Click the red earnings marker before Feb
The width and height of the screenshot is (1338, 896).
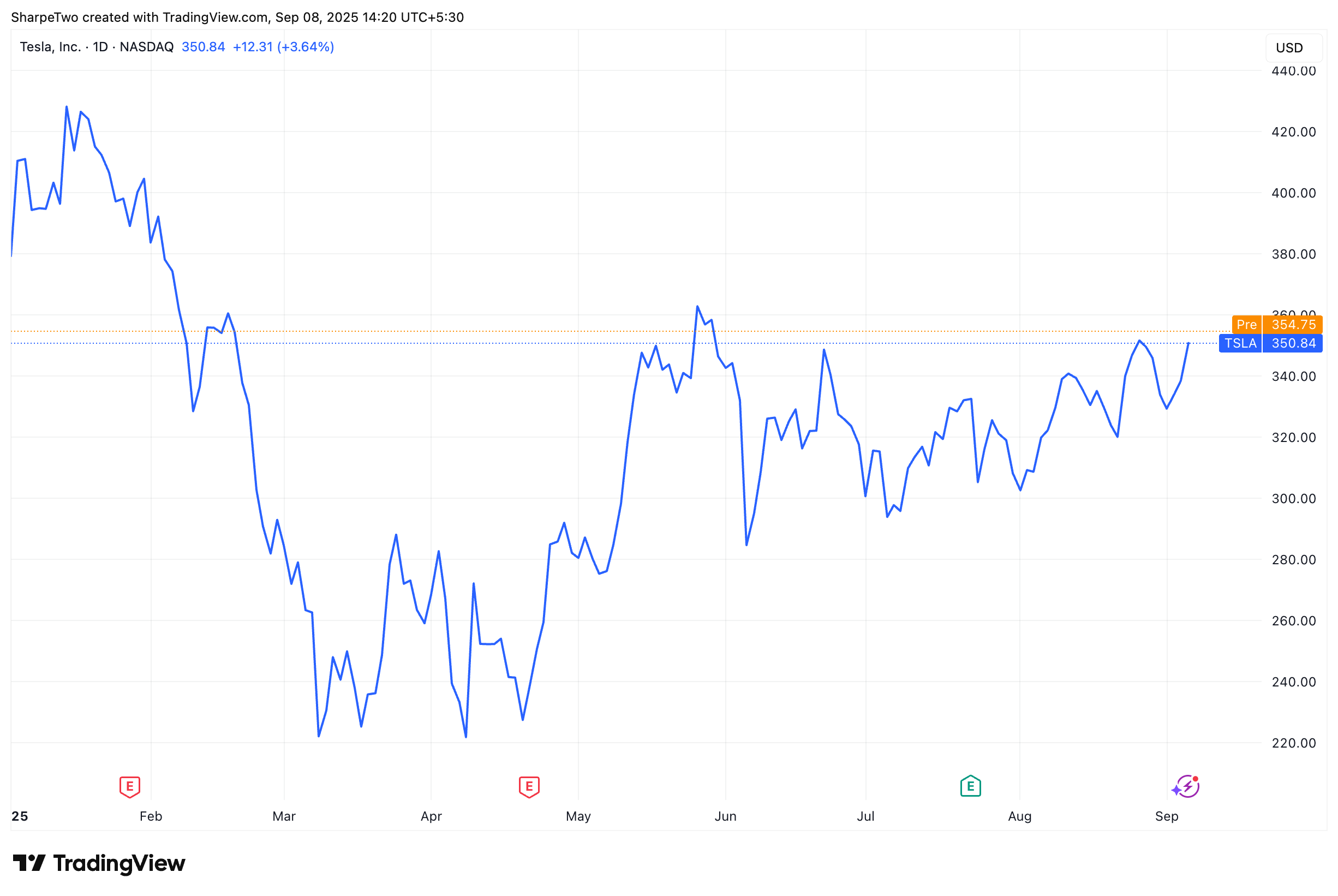130,787
